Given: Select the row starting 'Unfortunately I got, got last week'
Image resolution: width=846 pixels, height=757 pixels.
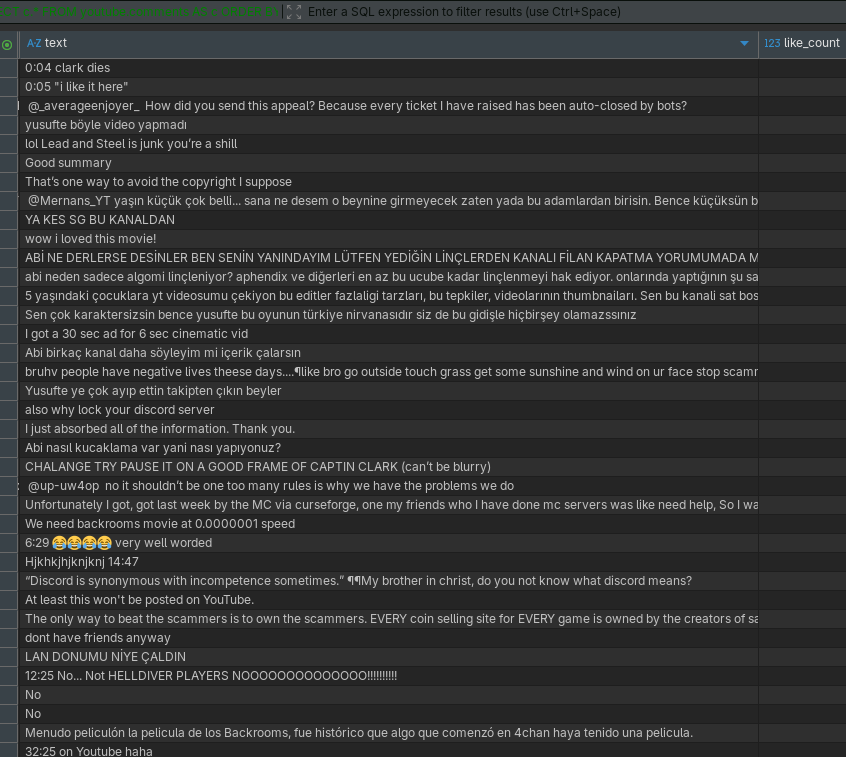Looking at the screenshot, I should [388, 505].
